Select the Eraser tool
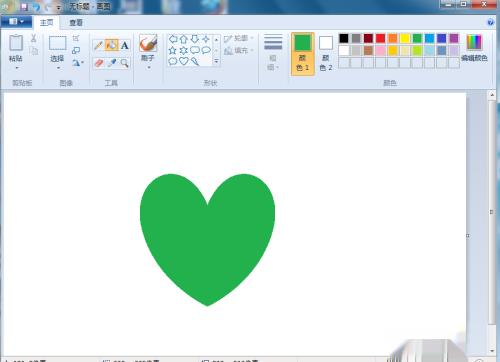The height and width of the screenshot is (362, 500). pos(99,63)
